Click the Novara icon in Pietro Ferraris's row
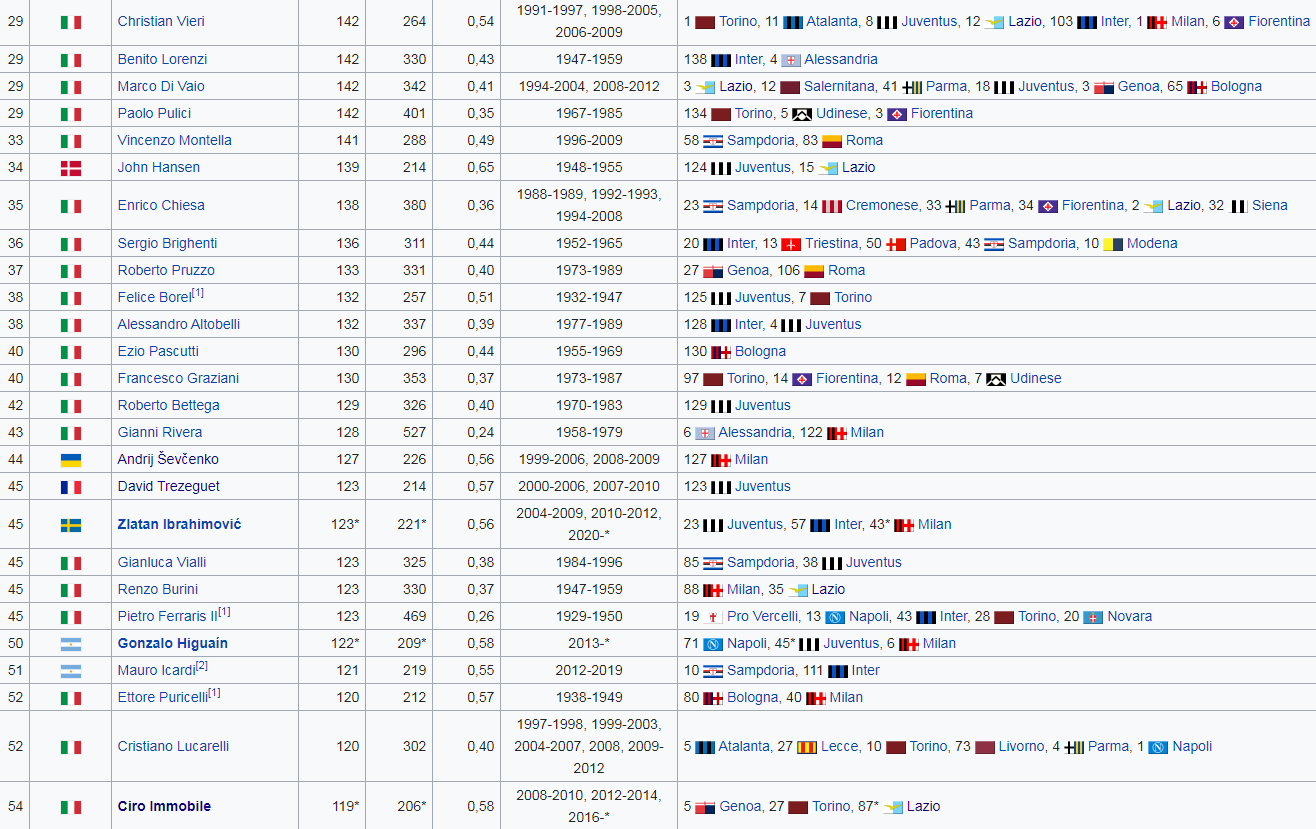The height and width of the screenshot is (829, 1316). (x=1093, y=617)
